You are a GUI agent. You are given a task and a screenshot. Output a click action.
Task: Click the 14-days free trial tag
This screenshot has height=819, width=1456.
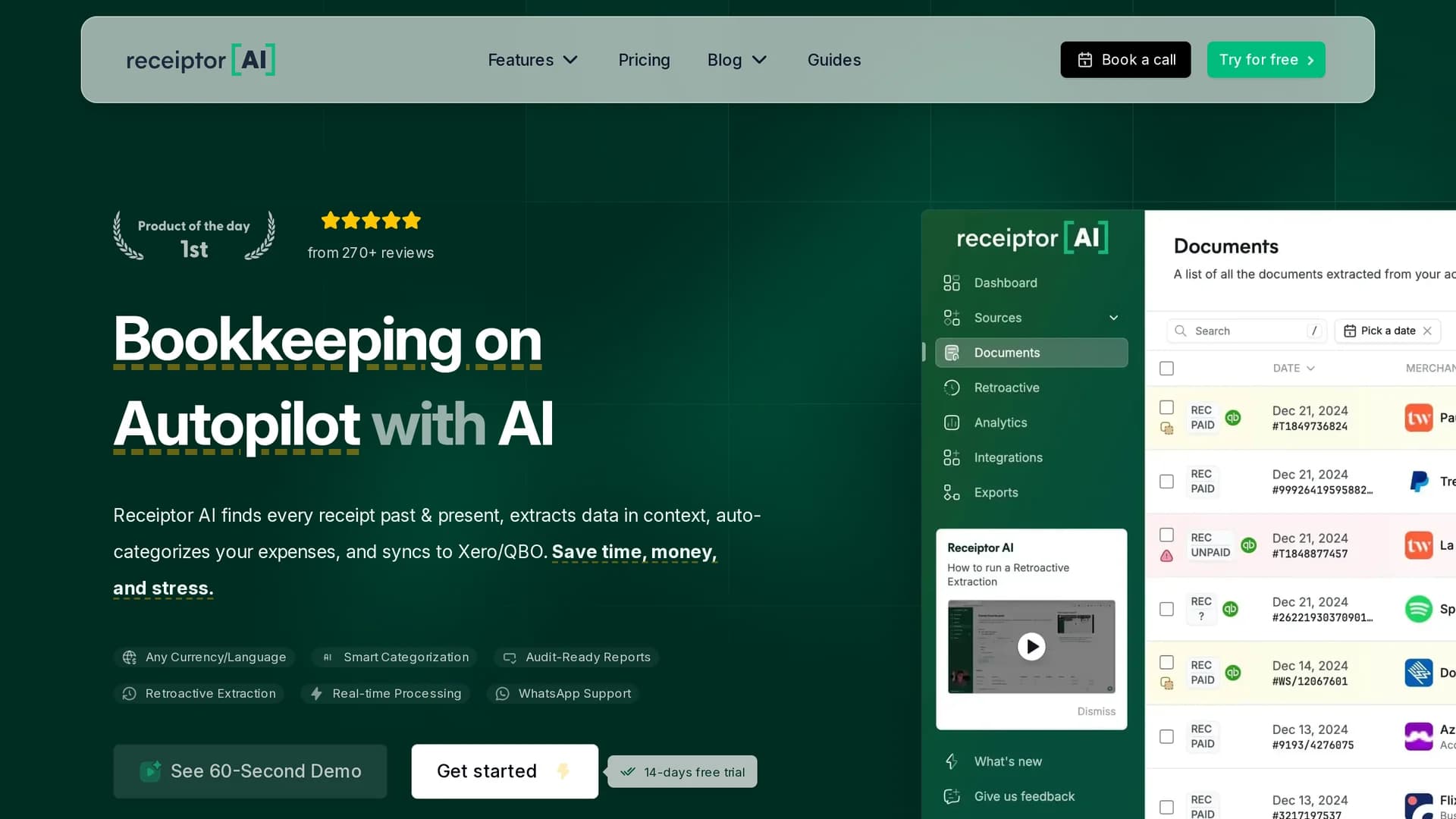pyautogui.click(x=682, y=772)
